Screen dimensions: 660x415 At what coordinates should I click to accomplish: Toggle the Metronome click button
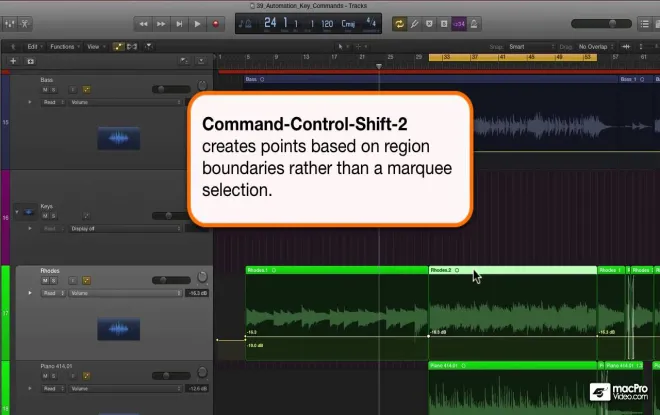tap(474, 24)
